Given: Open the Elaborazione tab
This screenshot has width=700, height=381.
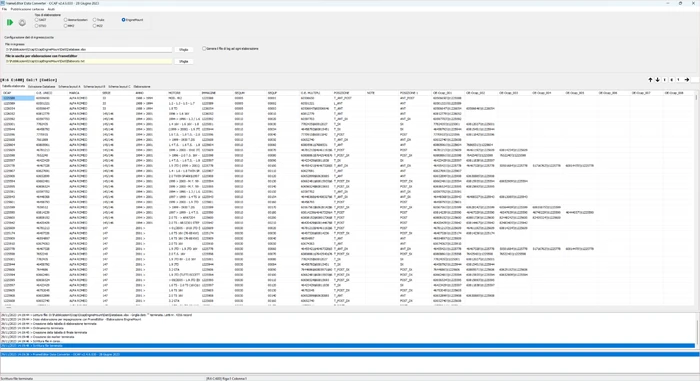Looking at the screenshot, I should [142, 86].
